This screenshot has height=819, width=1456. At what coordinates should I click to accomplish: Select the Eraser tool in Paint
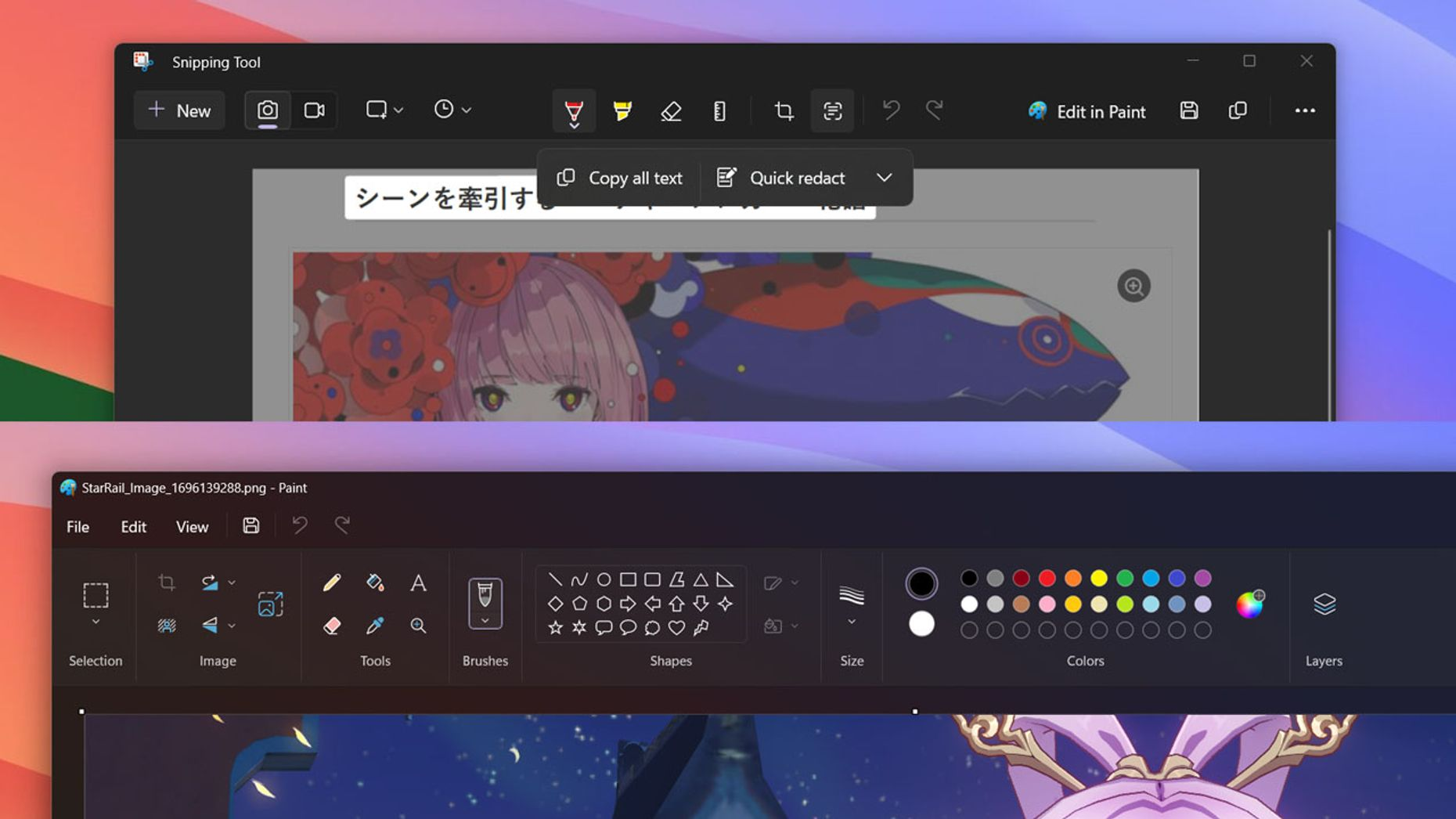tap(332, 626)
